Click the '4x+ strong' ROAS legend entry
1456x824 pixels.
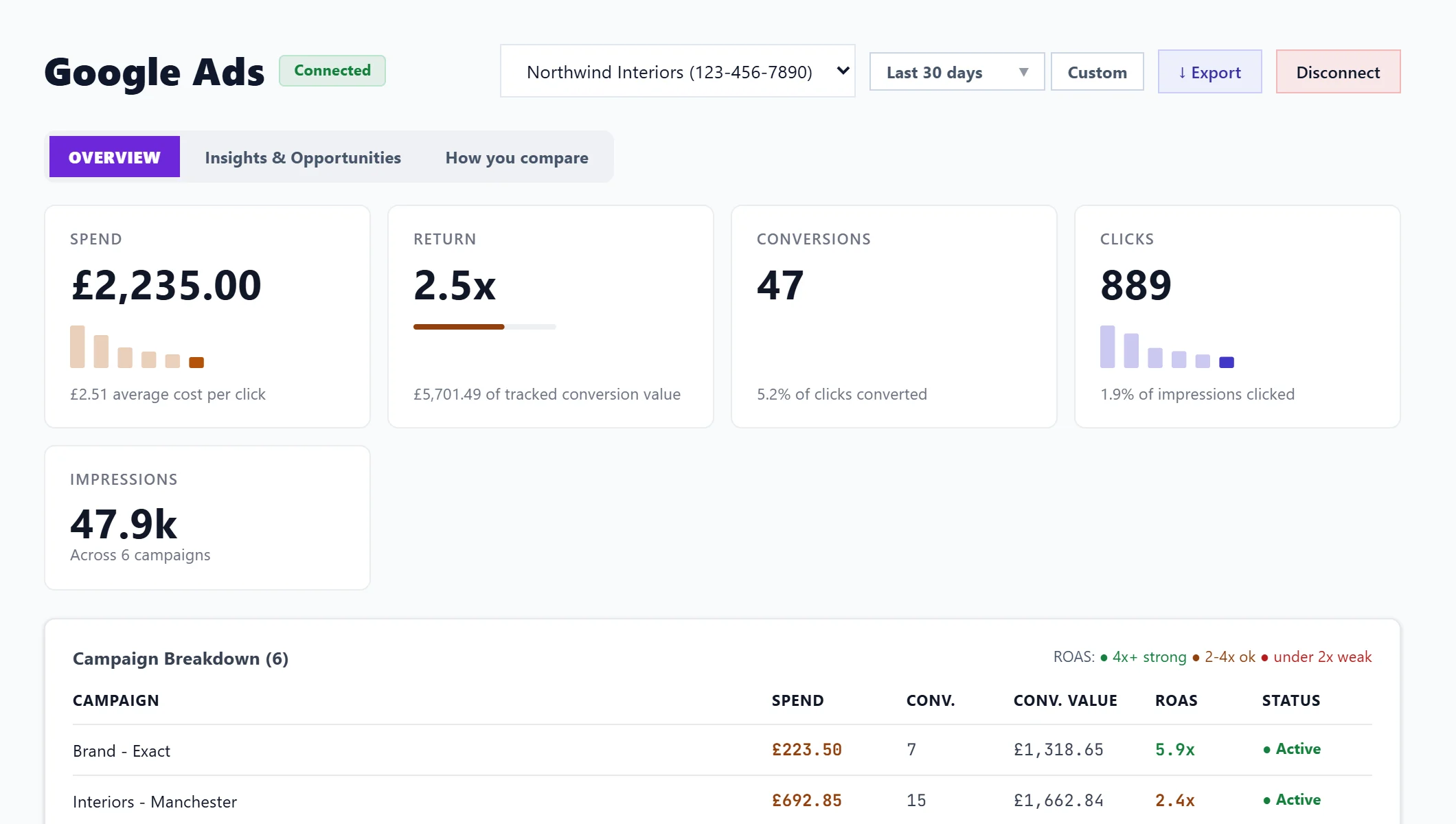tap(1144, 657)
